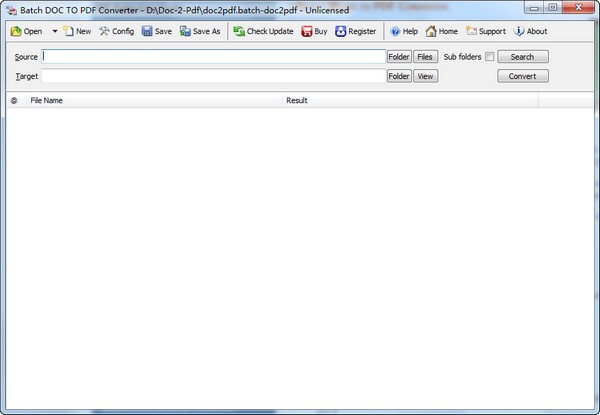
Task: Expand the Open dropdown arrow
Action: (55, 31)
